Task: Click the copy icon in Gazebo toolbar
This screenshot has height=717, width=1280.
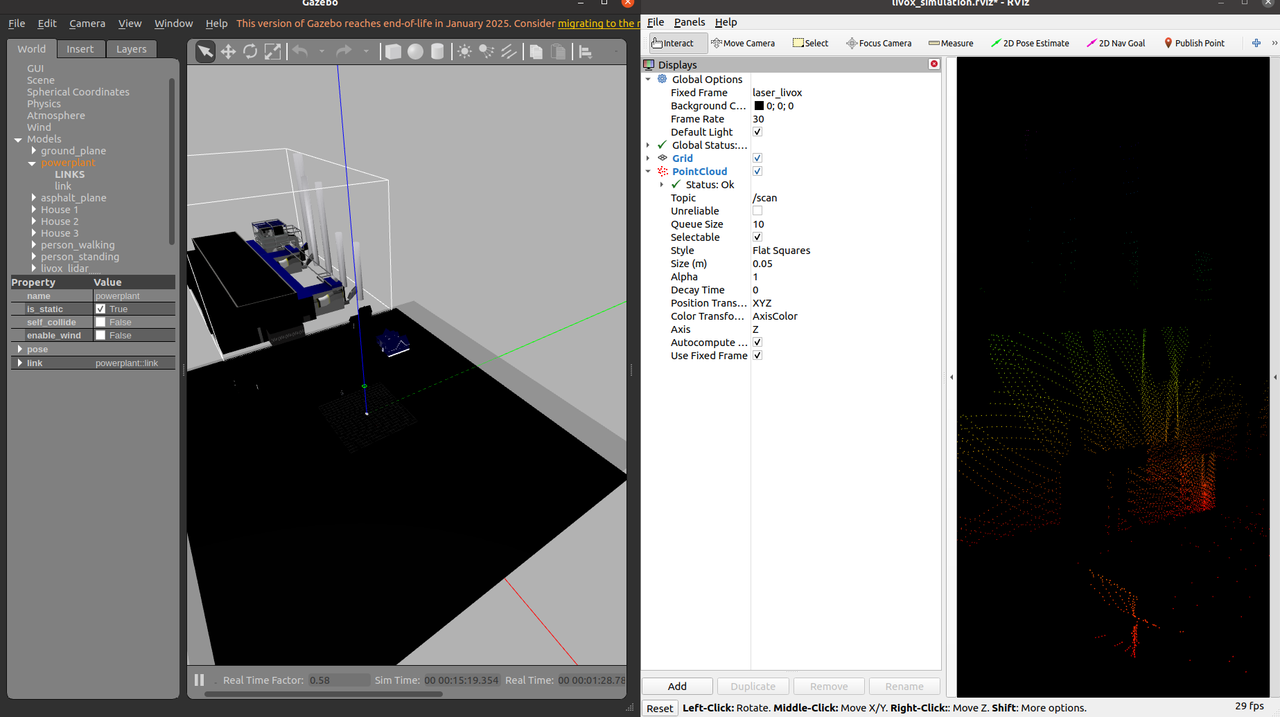Action: point(537,51)
